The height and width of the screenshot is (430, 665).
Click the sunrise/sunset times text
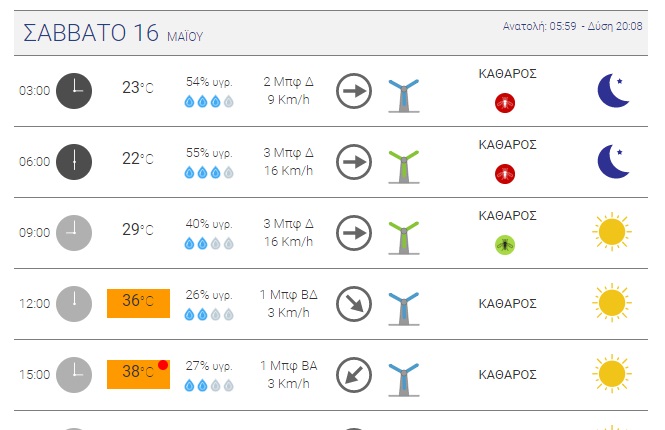[572, 26]
